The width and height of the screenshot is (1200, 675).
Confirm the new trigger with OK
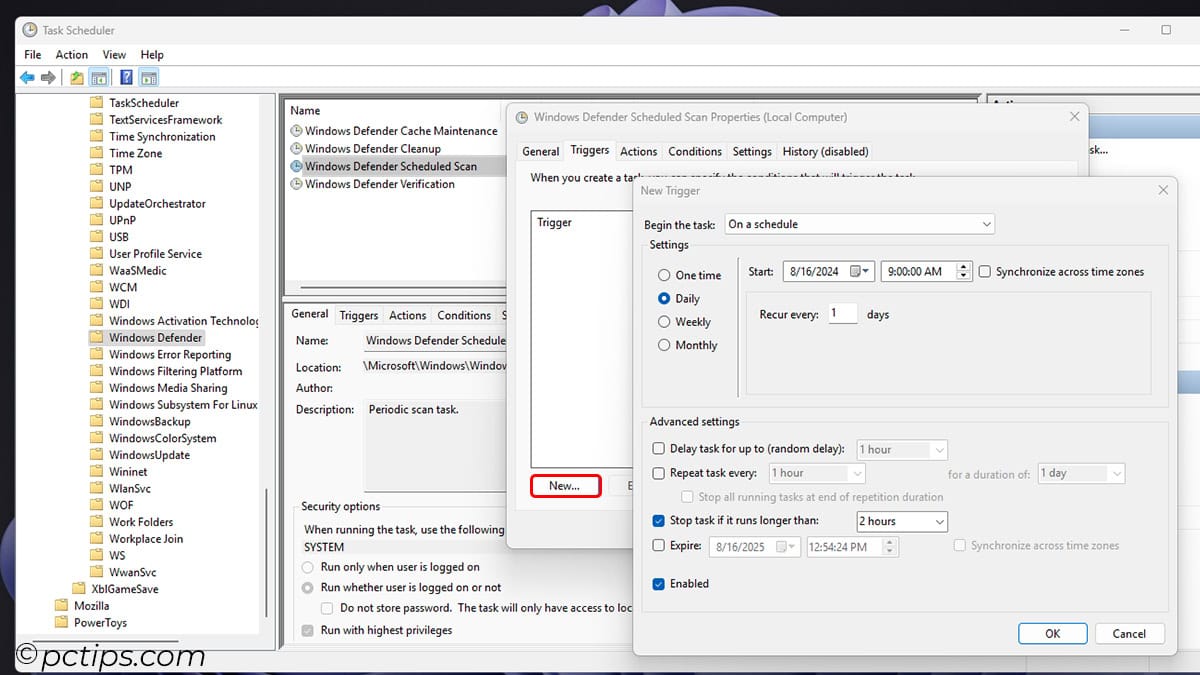(x=1052, y=633)
